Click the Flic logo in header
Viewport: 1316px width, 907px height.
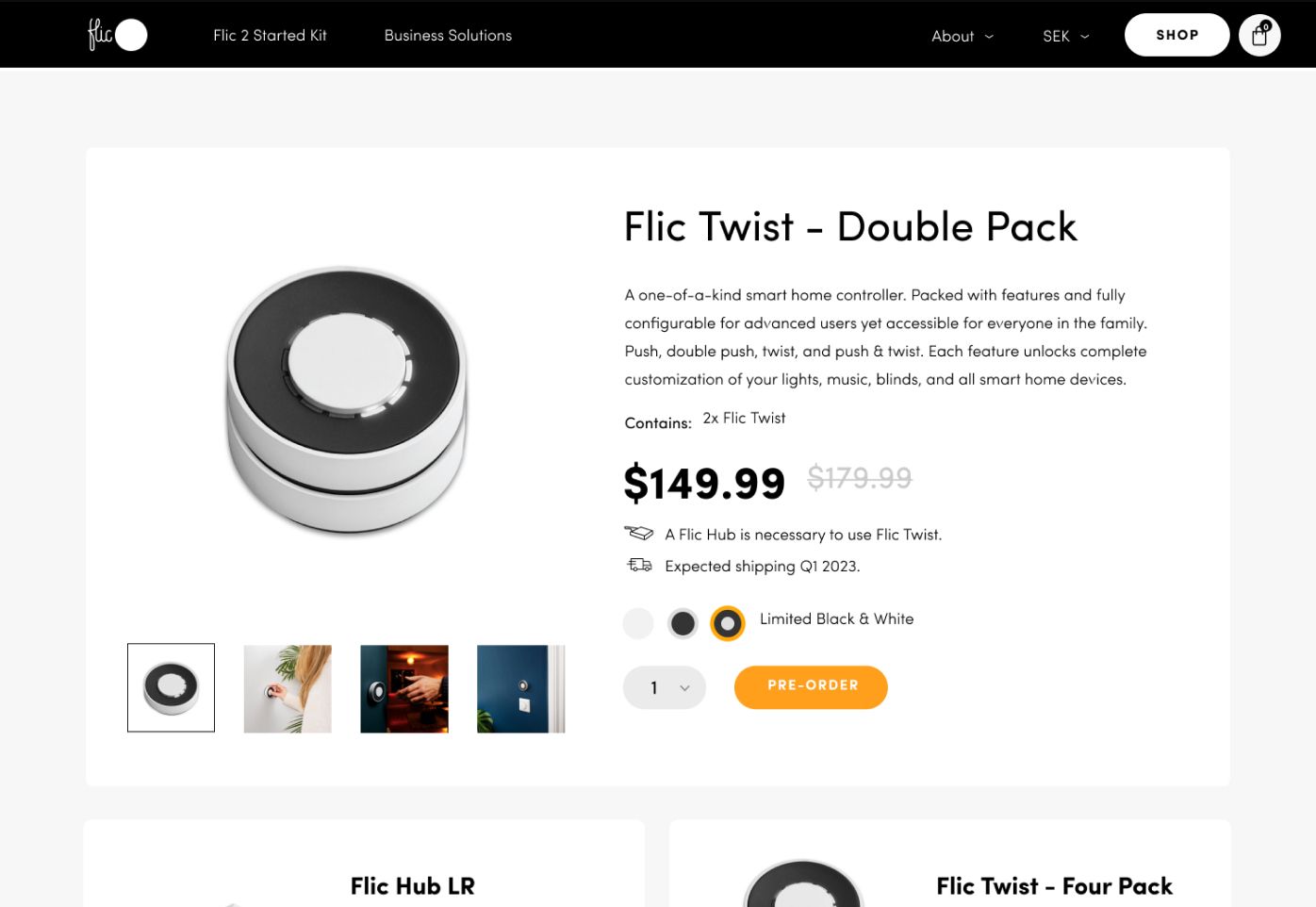tap(118, 35)
